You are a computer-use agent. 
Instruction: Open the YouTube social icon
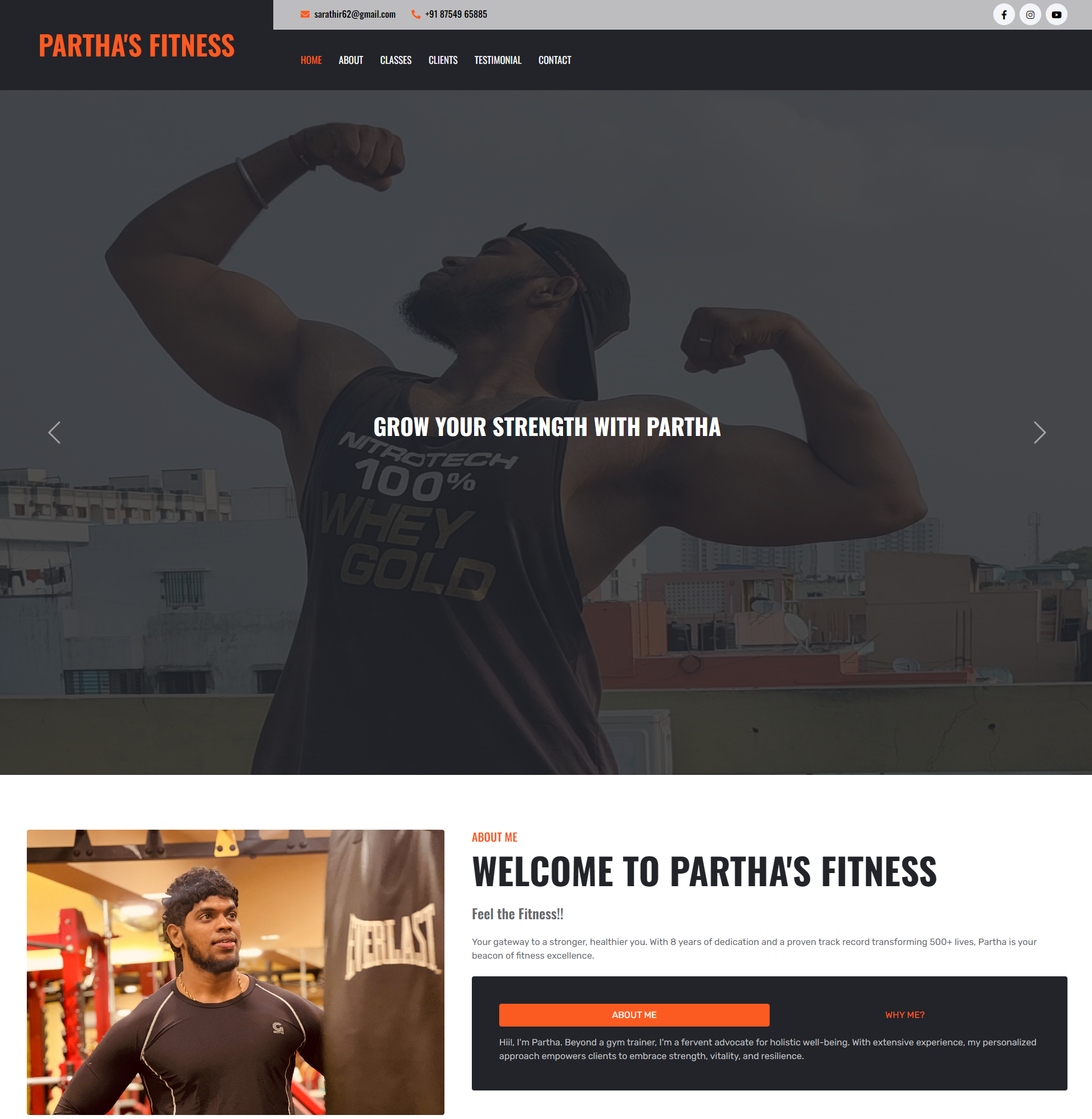point(1057,15)
